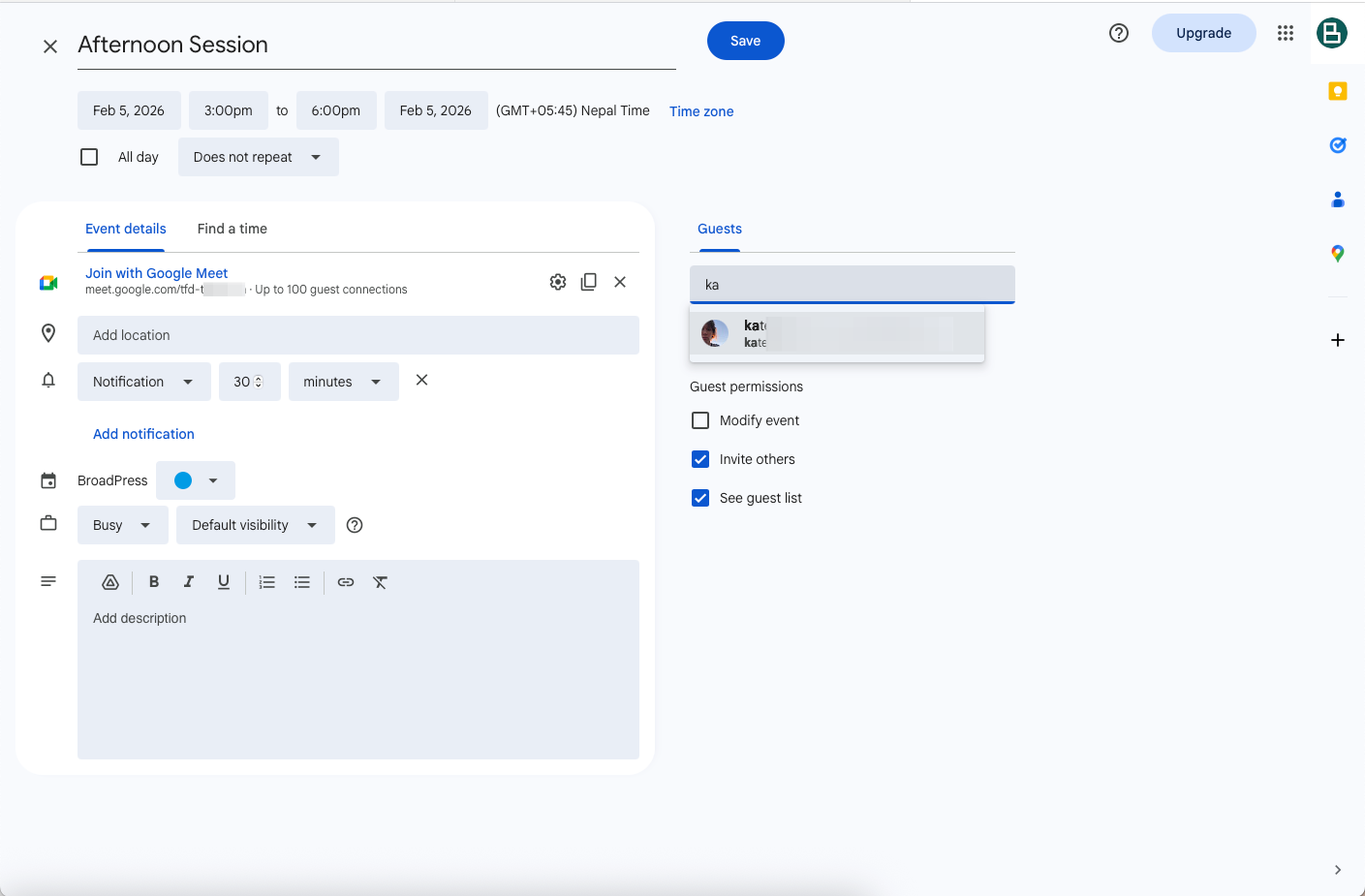
Task: Open the Default visibility dropdown
Action: click(255, 525)
